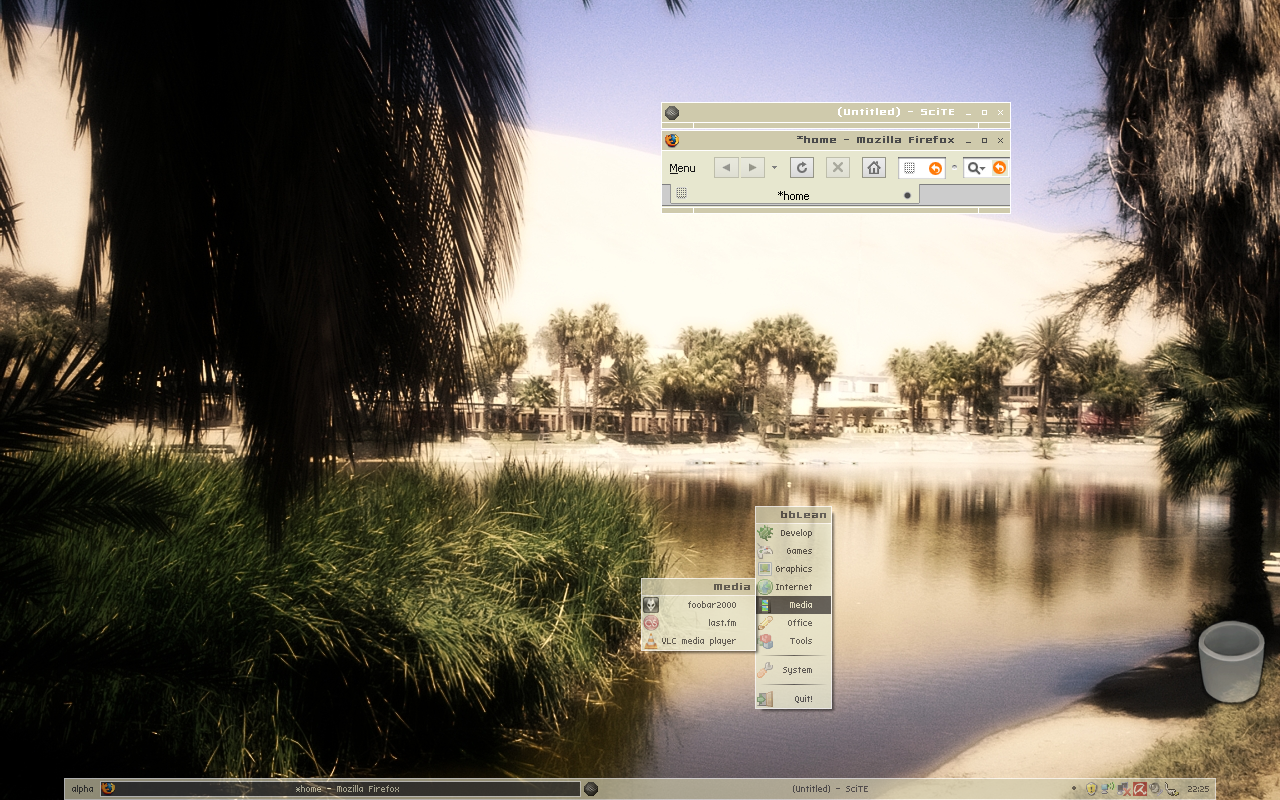Switch to Firefox task in the taskbar

click(x=340, y=789)
